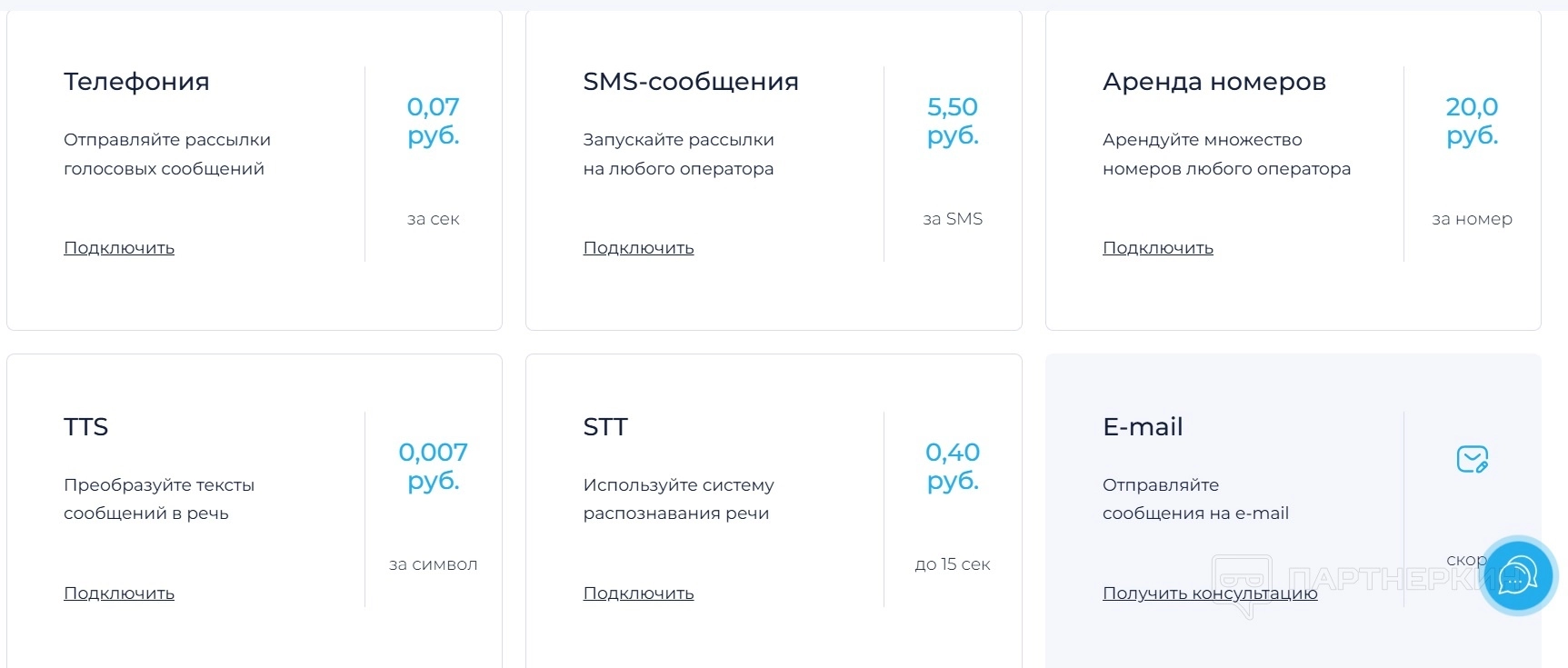Click Подключить under TTS
The height and width of the screenshot is (668, 1568).
pos(119,593)
